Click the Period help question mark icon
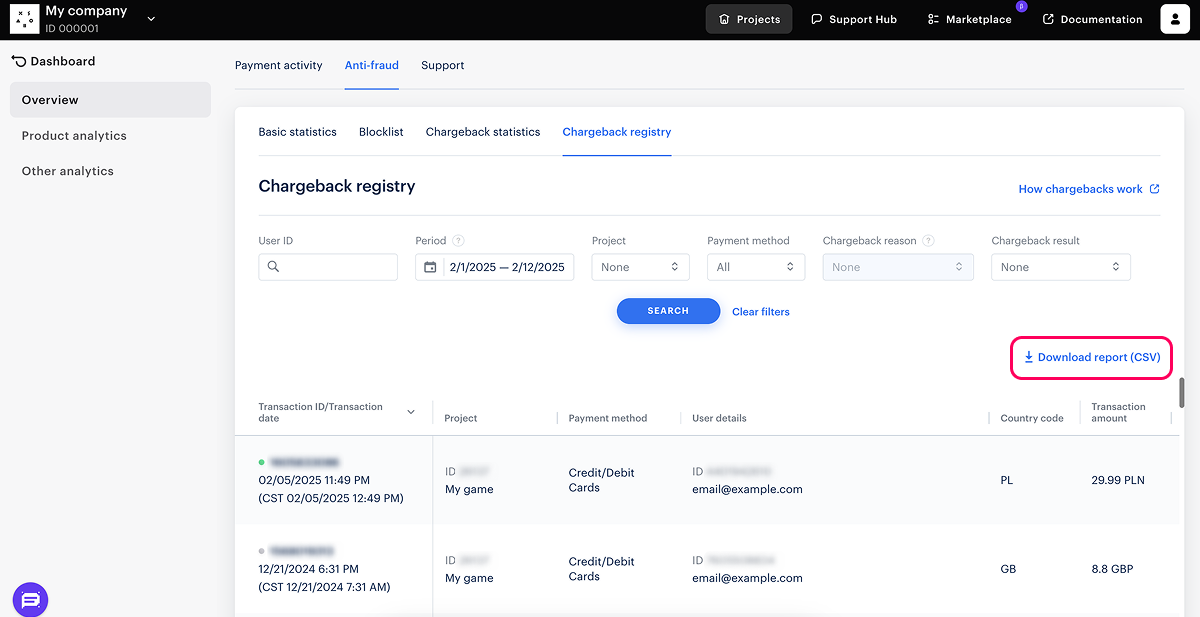Viewport: 1200px width, 617px height. point(458,241)
